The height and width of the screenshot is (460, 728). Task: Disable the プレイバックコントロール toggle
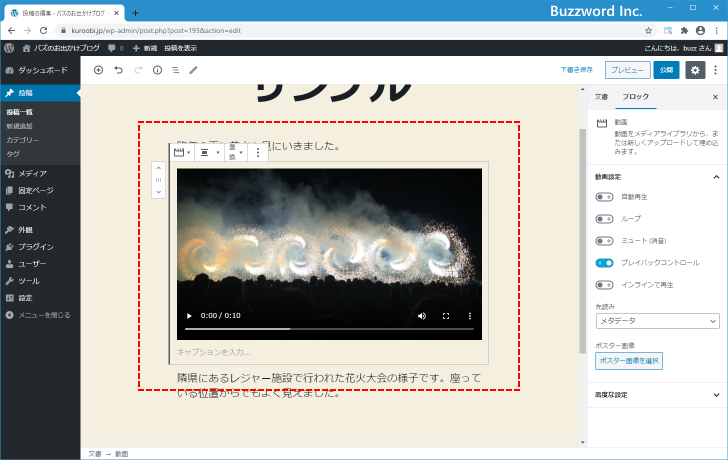point(604,262)
